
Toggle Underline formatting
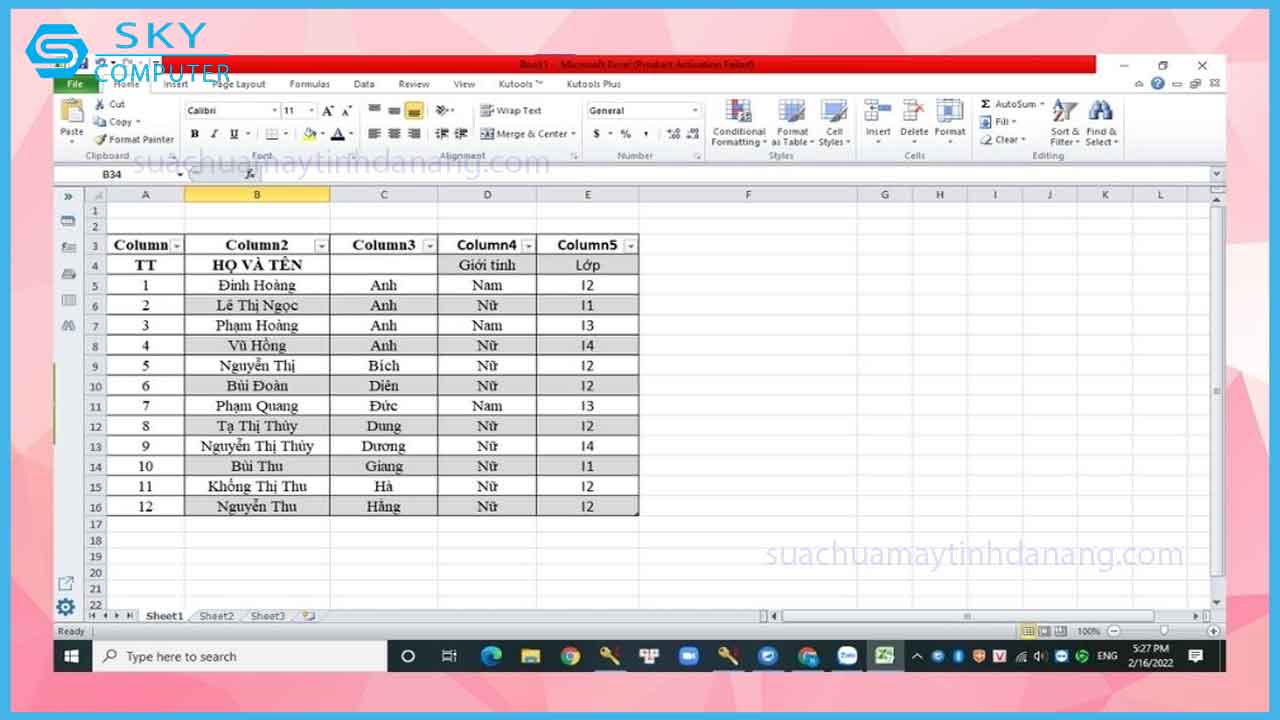234,134
